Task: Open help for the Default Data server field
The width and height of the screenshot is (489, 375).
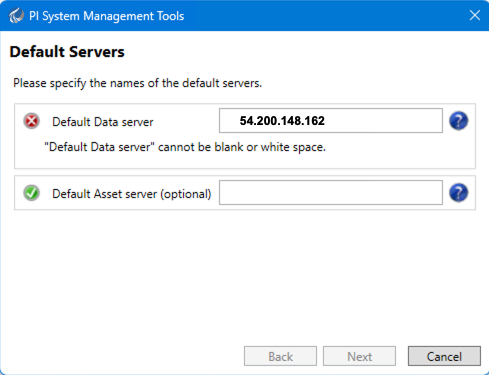Action: pyautogui.click(x=459, y=121)
